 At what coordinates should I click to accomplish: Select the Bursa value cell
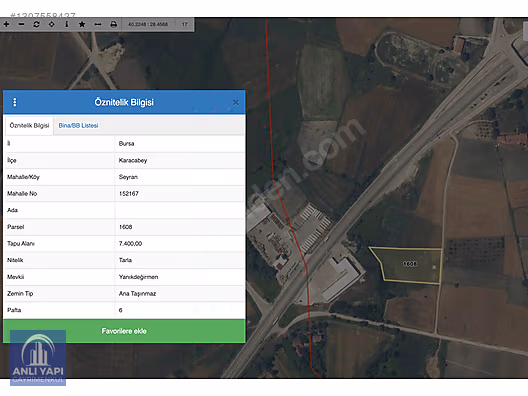pos(179,143)
